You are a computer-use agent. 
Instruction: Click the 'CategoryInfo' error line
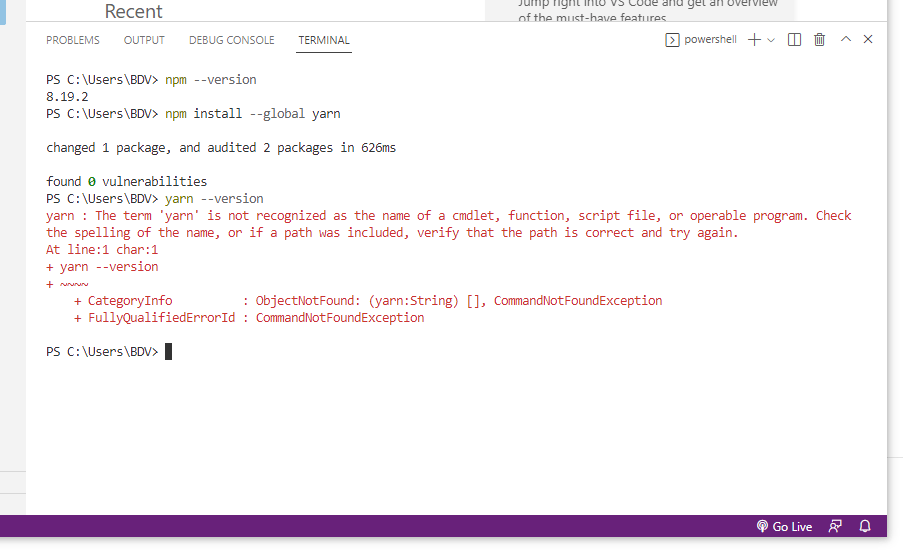coord(368,301)
